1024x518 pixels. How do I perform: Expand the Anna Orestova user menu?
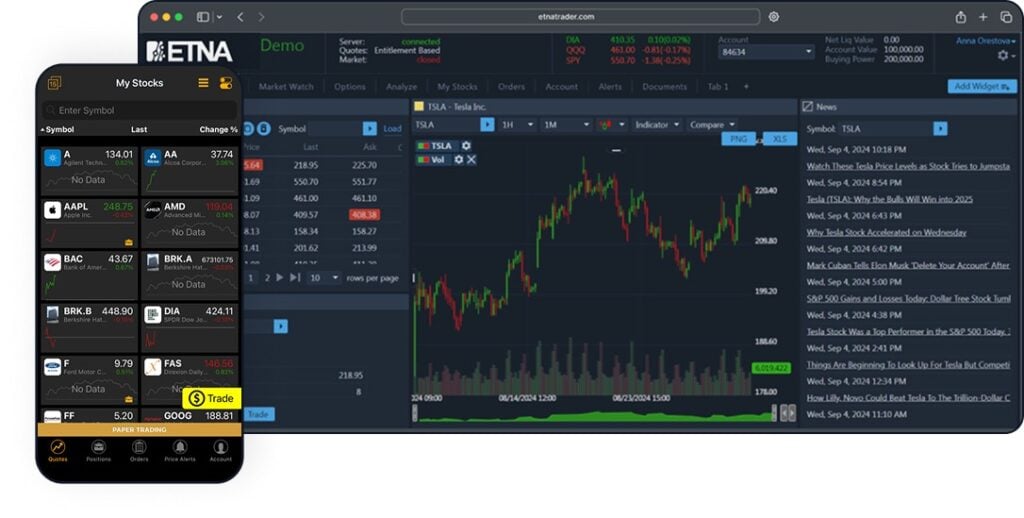pos(985,40)
